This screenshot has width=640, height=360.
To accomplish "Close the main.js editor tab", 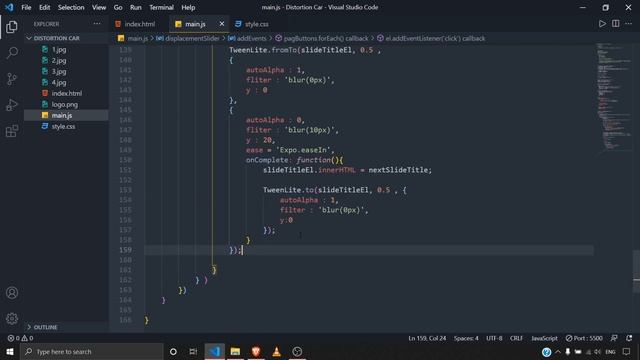I will [222, 24].
